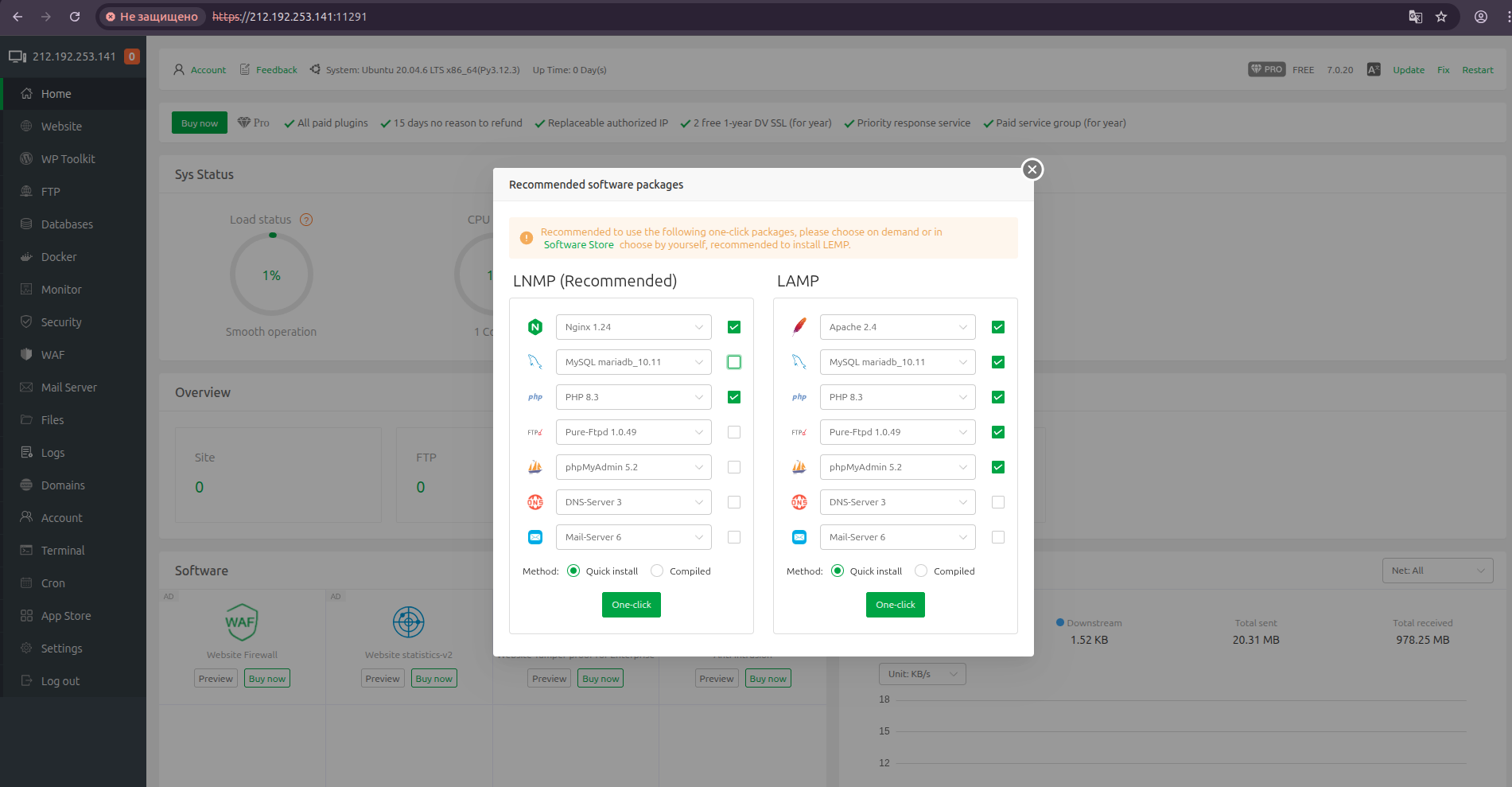The height and width of the screenshot is (787, 1512).
Task: Close the Recommended software packages dialog
Action: point(1032,169)
